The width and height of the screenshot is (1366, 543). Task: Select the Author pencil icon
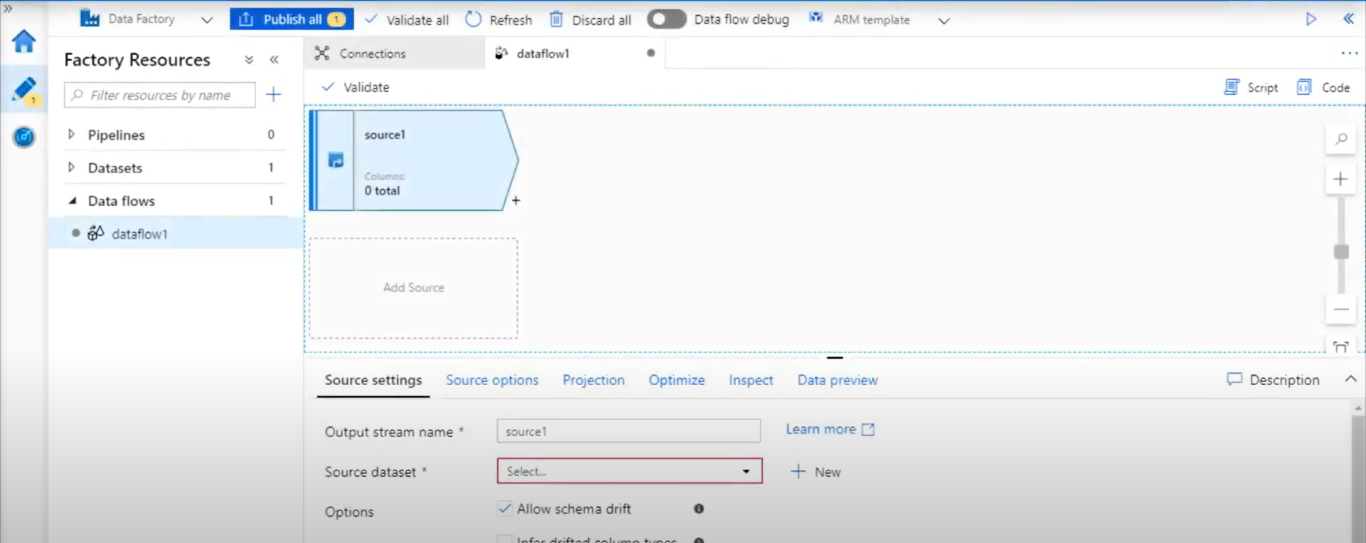pos(23,89)
